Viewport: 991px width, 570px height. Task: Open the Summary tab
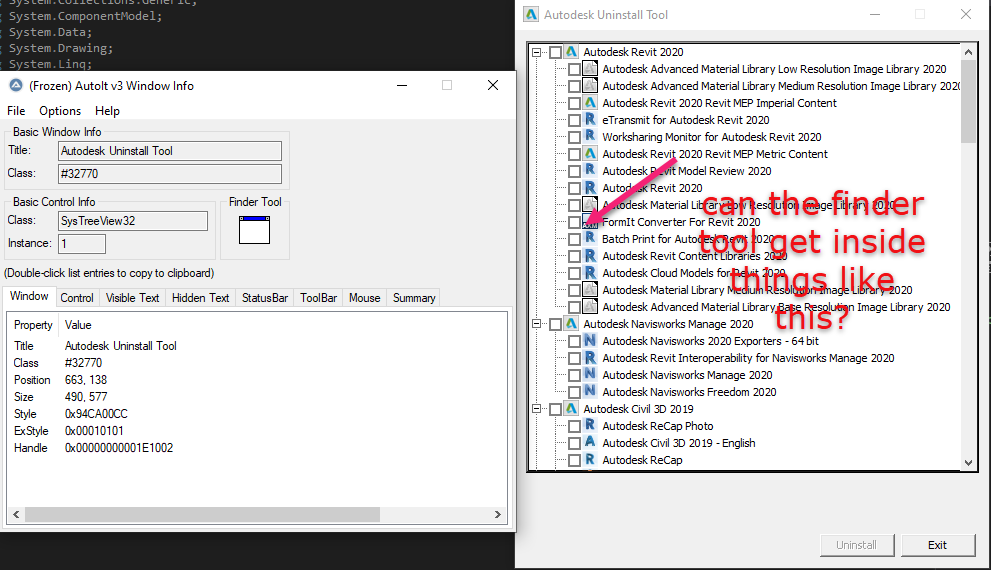click(x=414, y=298)
